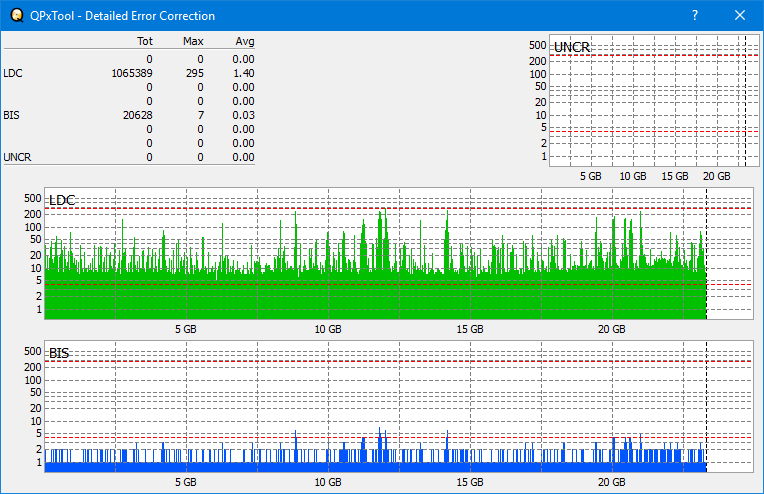Screen dimensions: 764x494
Task: Click the UNCR row label in stats table
Action: click(x=17, y=157)
